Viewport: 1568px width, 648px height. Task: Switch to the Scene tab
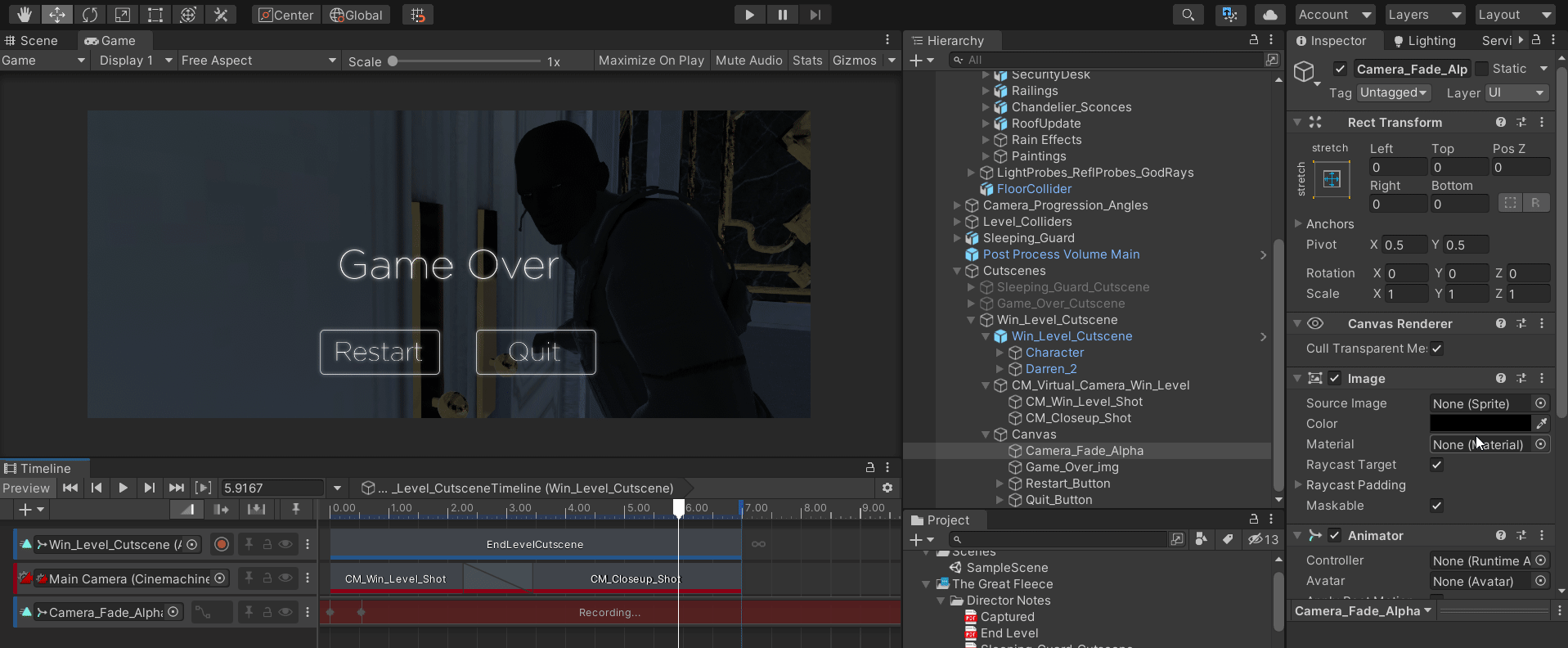pos(31,41)
